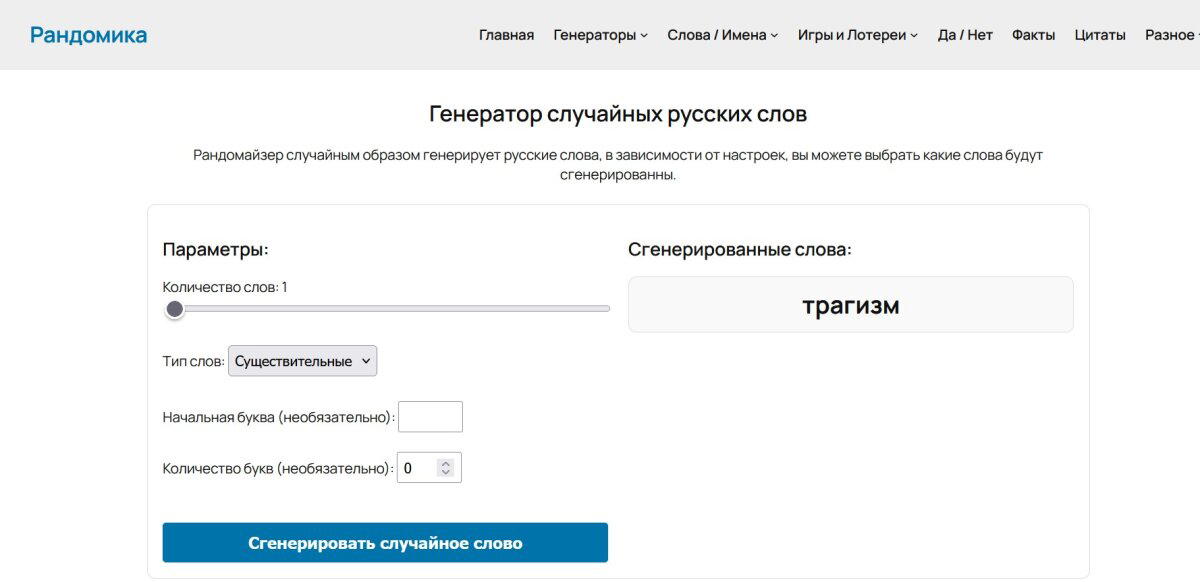Click Сгенерировать случайное слово button
Viewport: 1200px width, 582px height.
[385, 543]
